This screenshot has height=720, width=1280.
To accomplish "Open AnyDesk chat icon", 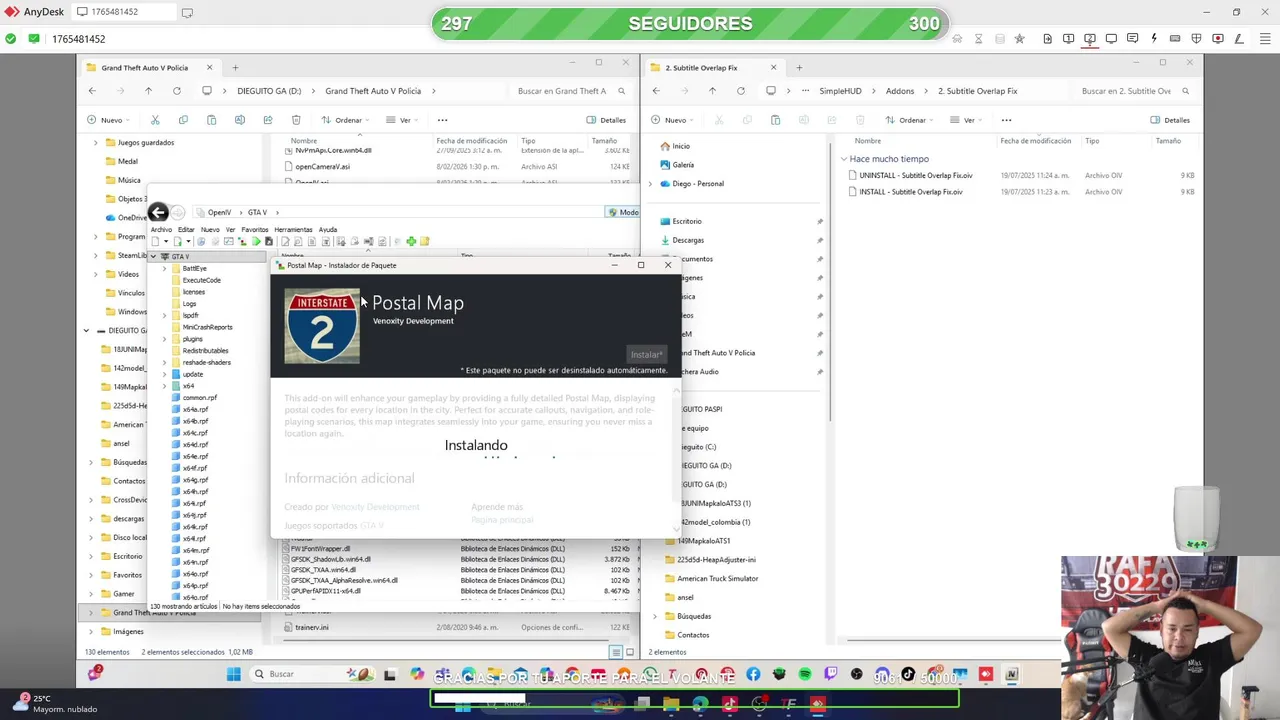I will [x=1132, y=39].
